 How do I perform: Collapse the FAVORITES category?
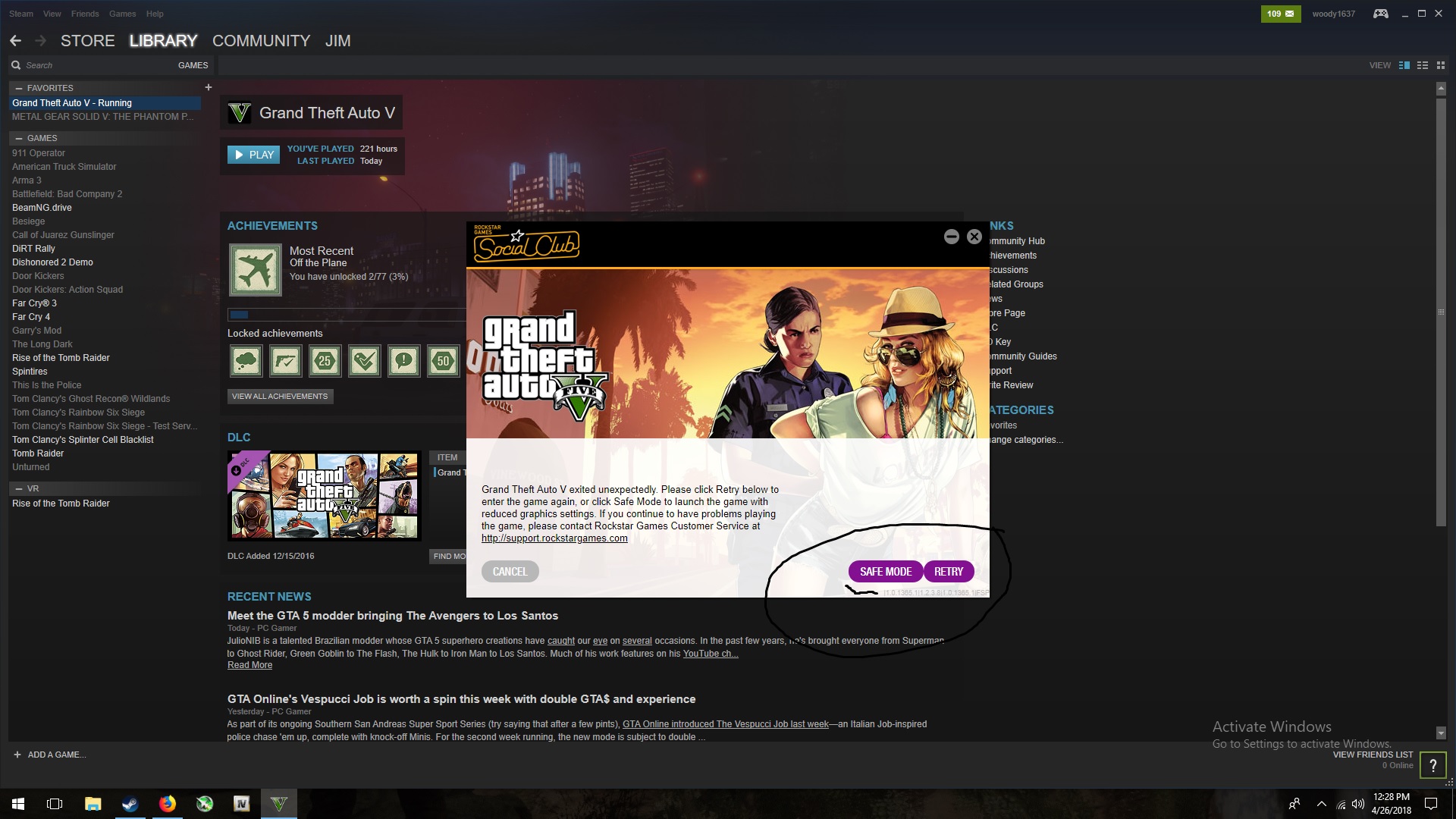pos(19,88)
